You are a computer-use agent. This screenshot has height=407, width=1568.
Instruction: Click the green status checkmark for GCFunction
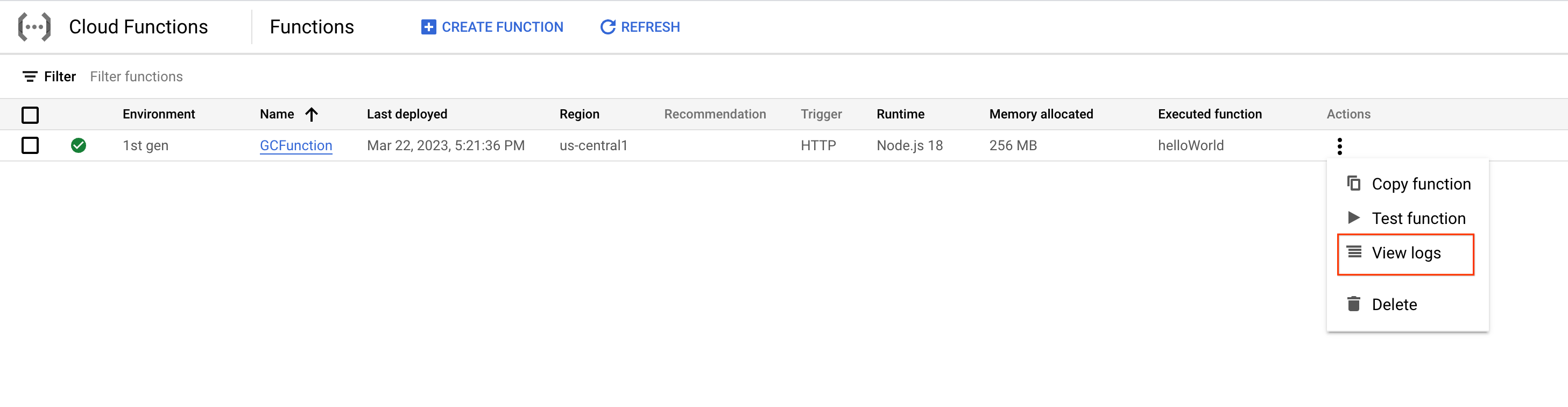point(79,145)
